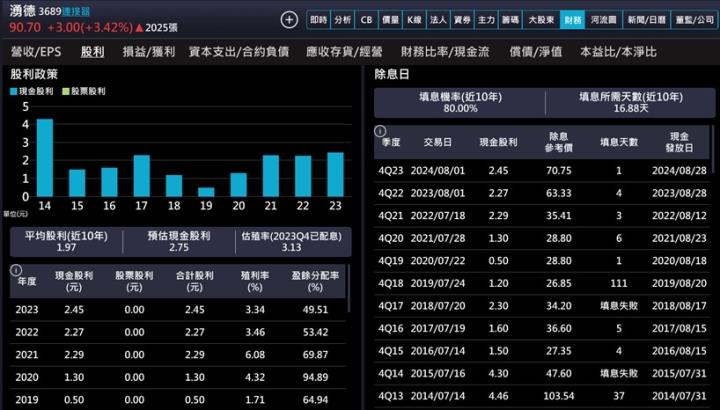Click 2021 yield value 6.08
Screen dimensions: 720x410
point(255,354)
